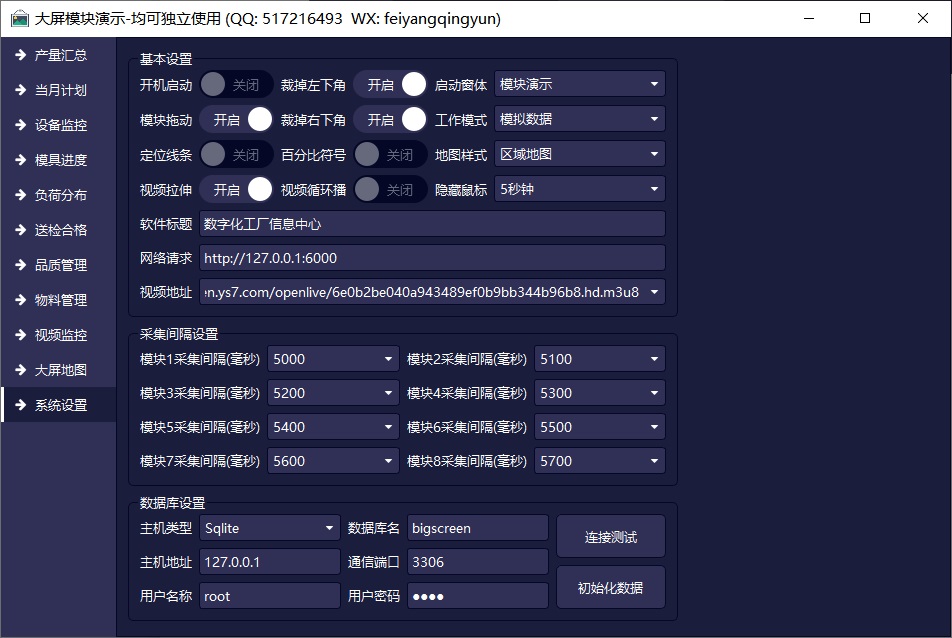Click the arrow icon next to 当月计划
The height and width of the screenshot is (638, 952).
19,90
